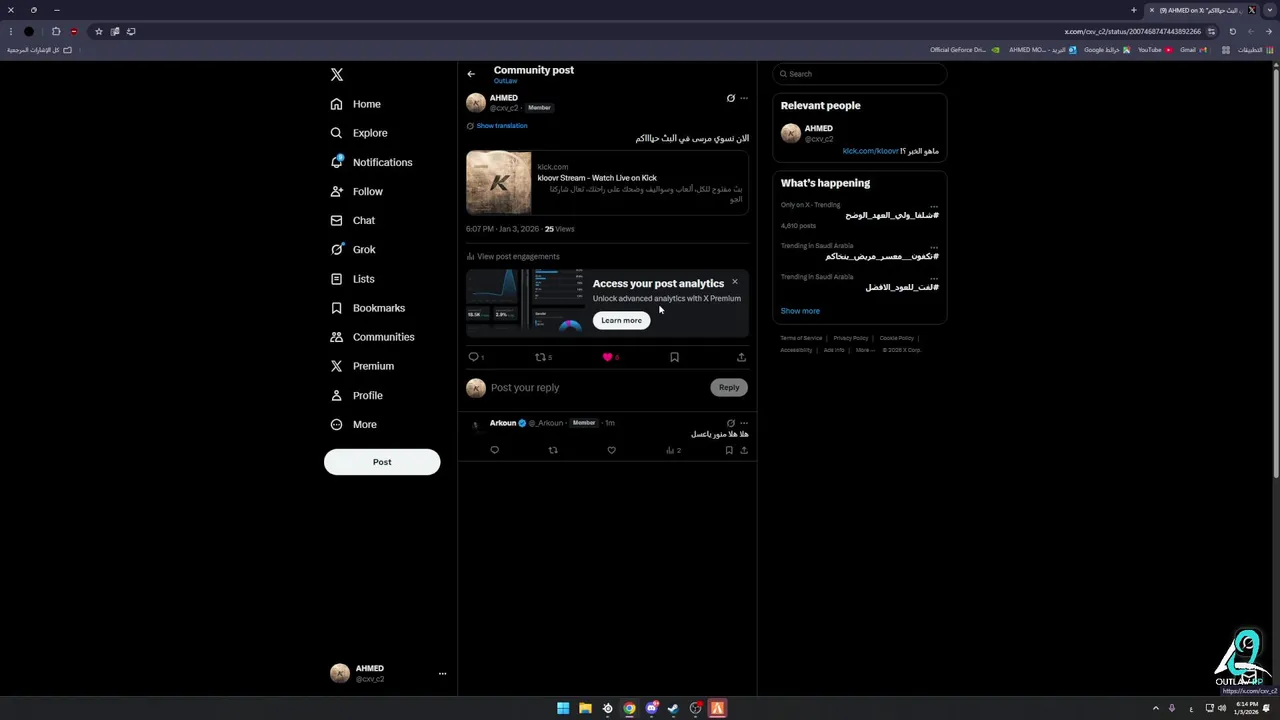The height and width of the screenshot is (720, 1280).
Task: Click the X logo in sidebar
Action: click(x=337, y=75)
